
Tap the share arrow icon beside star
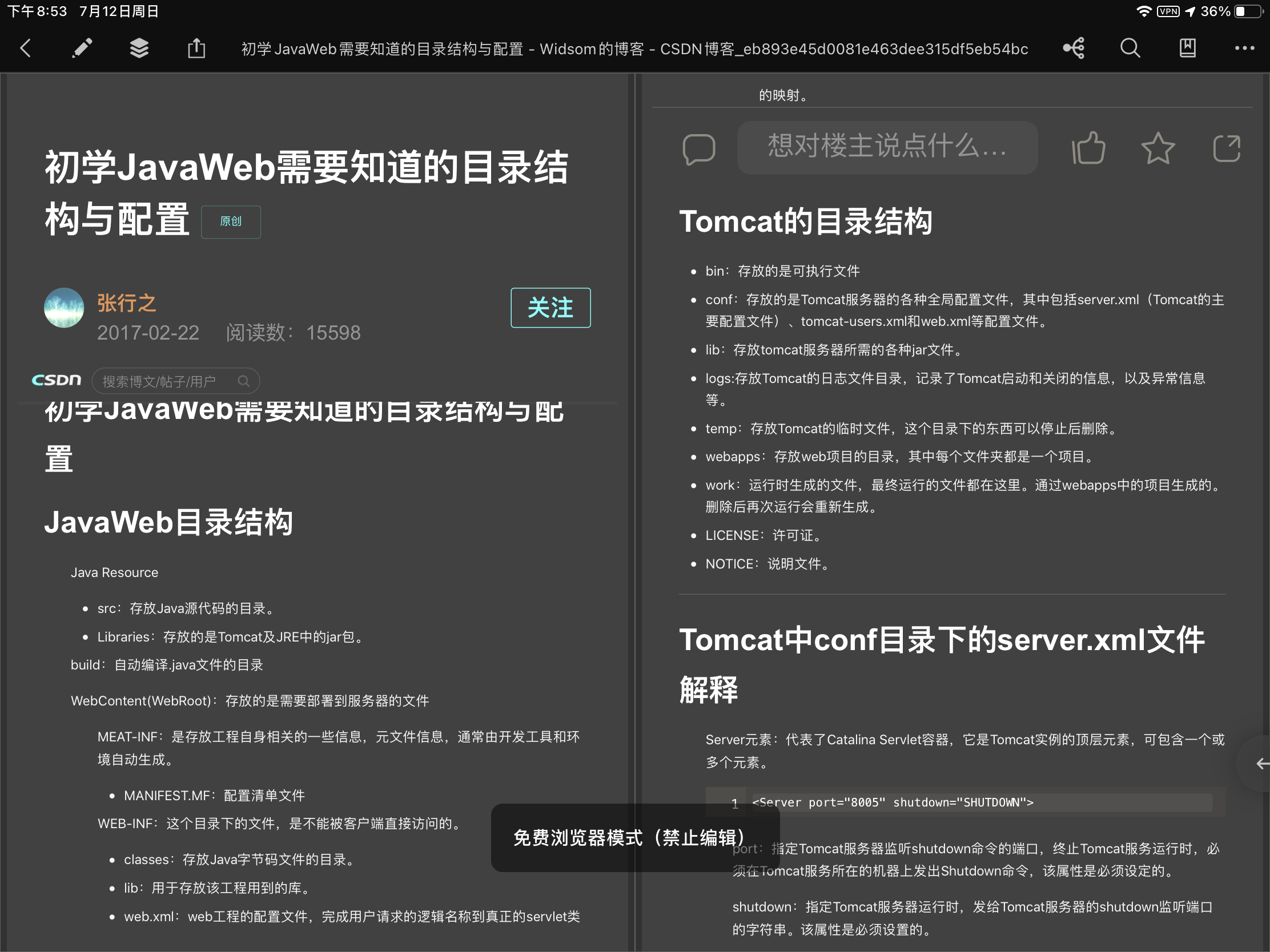[x=1227, y=148]
